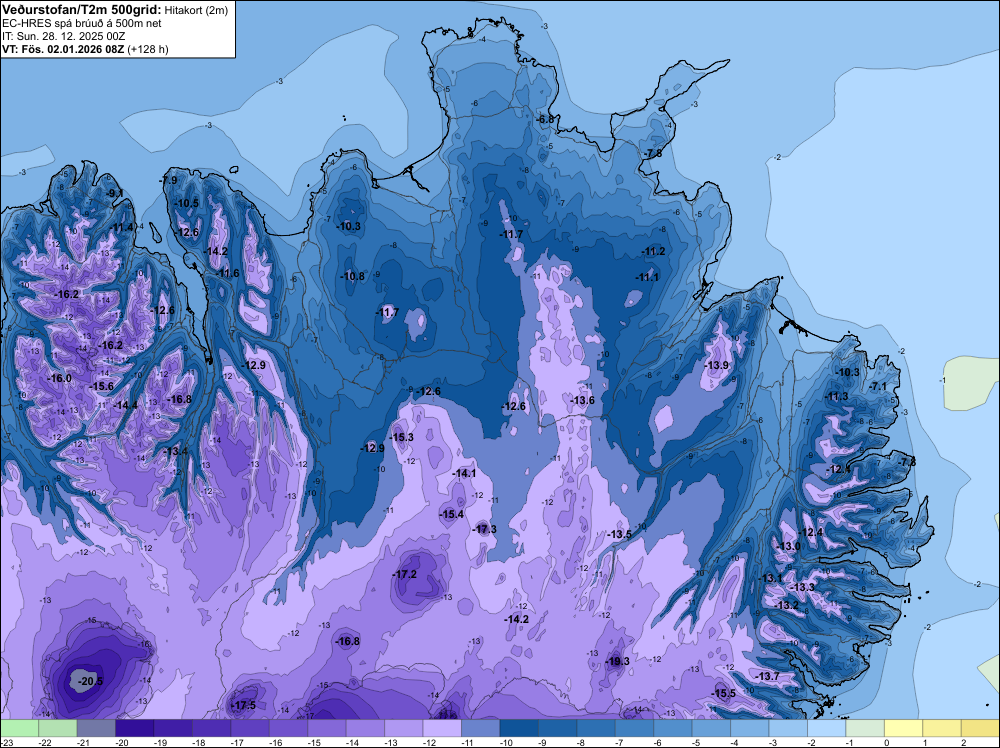
Task: Click the -17.2 temperature label
Action: [404, 575]
